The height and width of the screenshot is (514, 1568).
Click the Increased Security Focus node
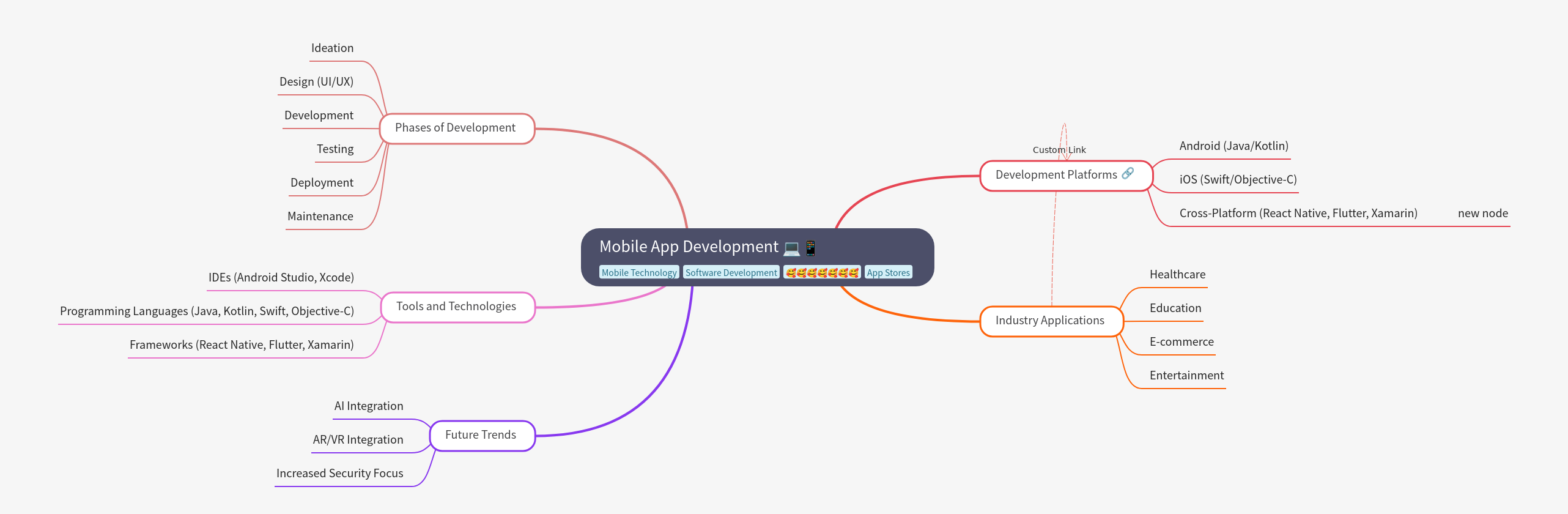[x=339, y=474]
